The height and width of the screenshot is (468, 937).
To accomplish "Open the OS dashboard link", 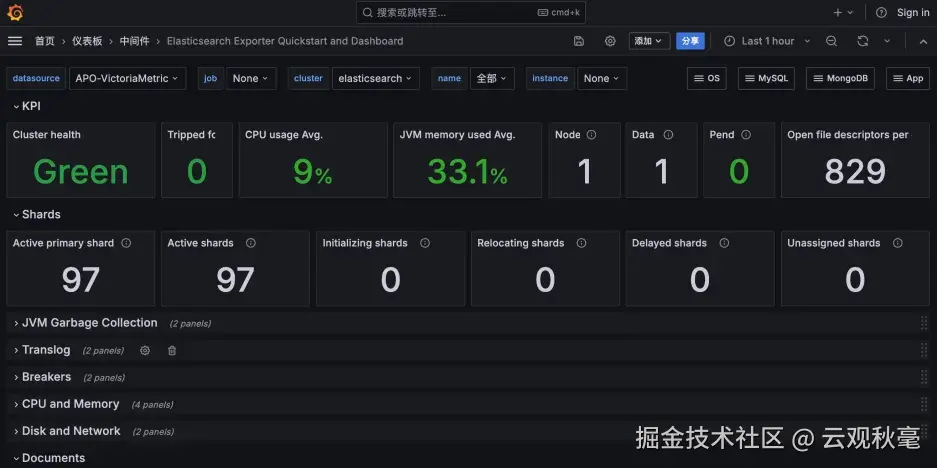I will (707, 78).
